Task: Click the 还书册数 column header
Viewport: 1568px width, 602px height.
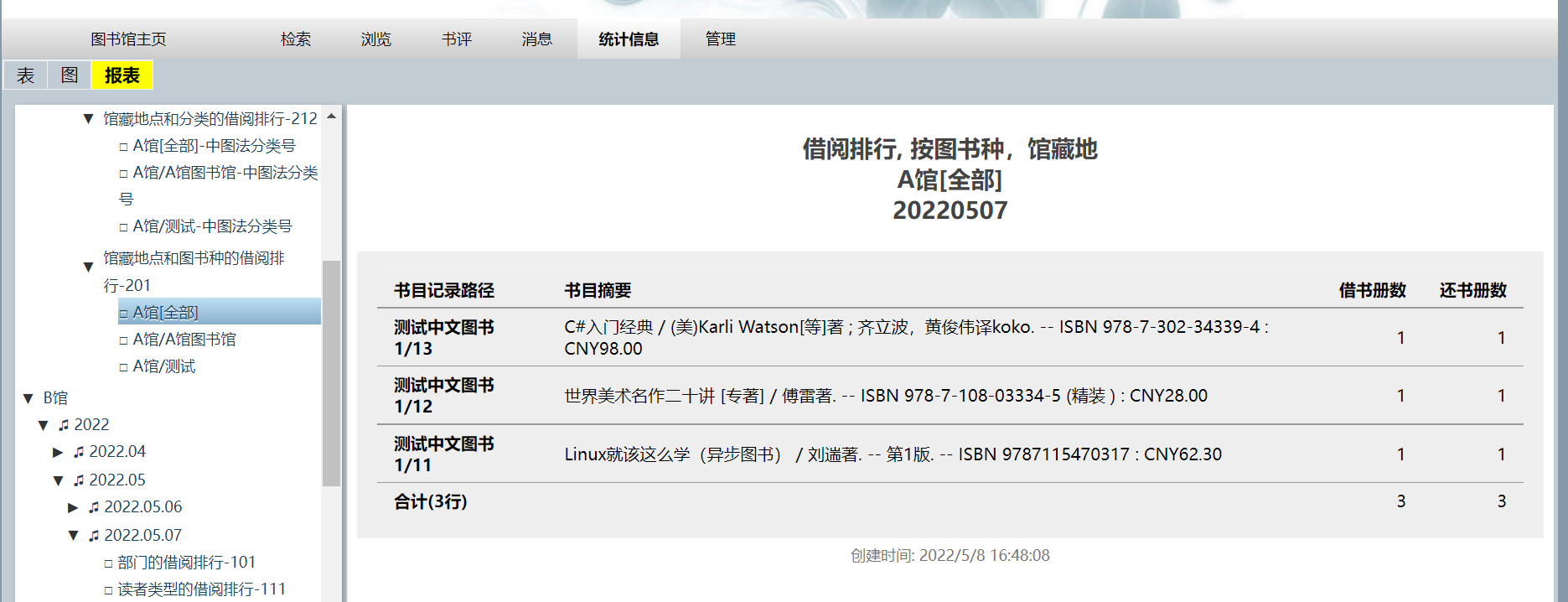Action: tap(1472, 291)
